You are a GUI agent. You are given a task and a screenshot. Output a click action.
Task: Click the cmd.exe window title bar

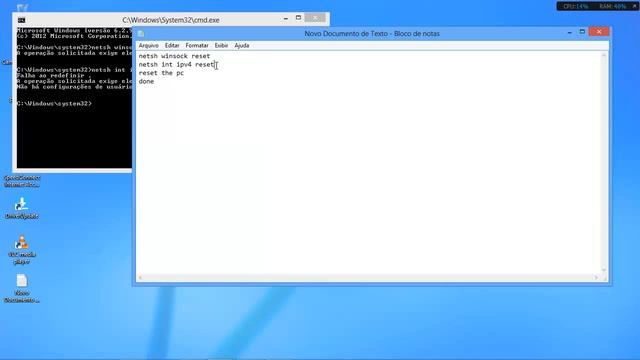tap(171, 20)
